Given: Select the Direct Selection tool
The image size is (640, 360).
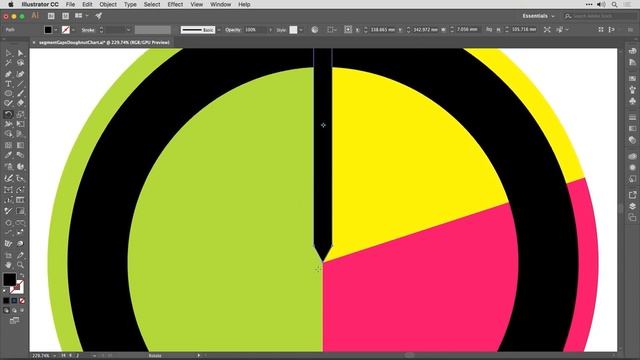Looking at the screenshot, I should pos(20,53).
